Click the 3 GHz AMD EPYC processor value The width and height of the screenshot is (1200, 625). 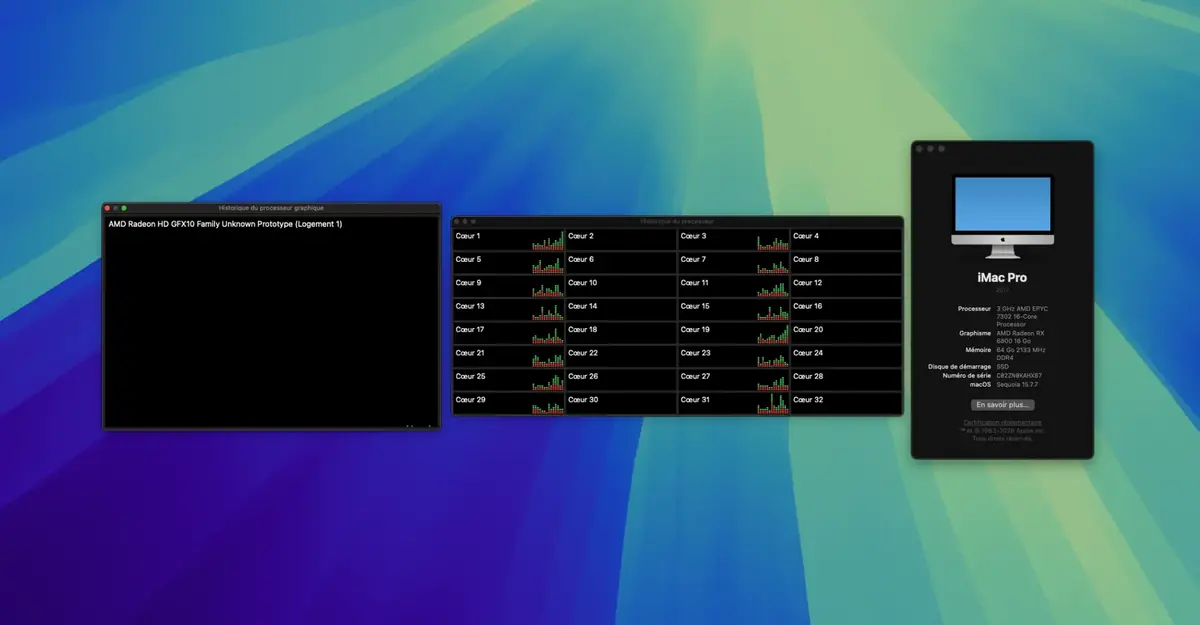tap(1020, 316)
